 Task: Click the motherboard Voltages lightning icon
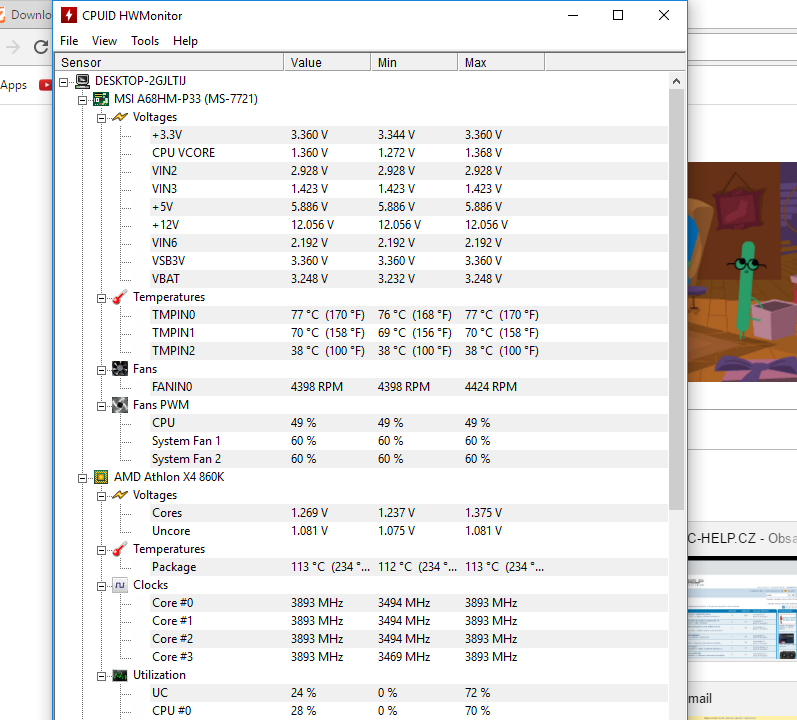[120, 117]
